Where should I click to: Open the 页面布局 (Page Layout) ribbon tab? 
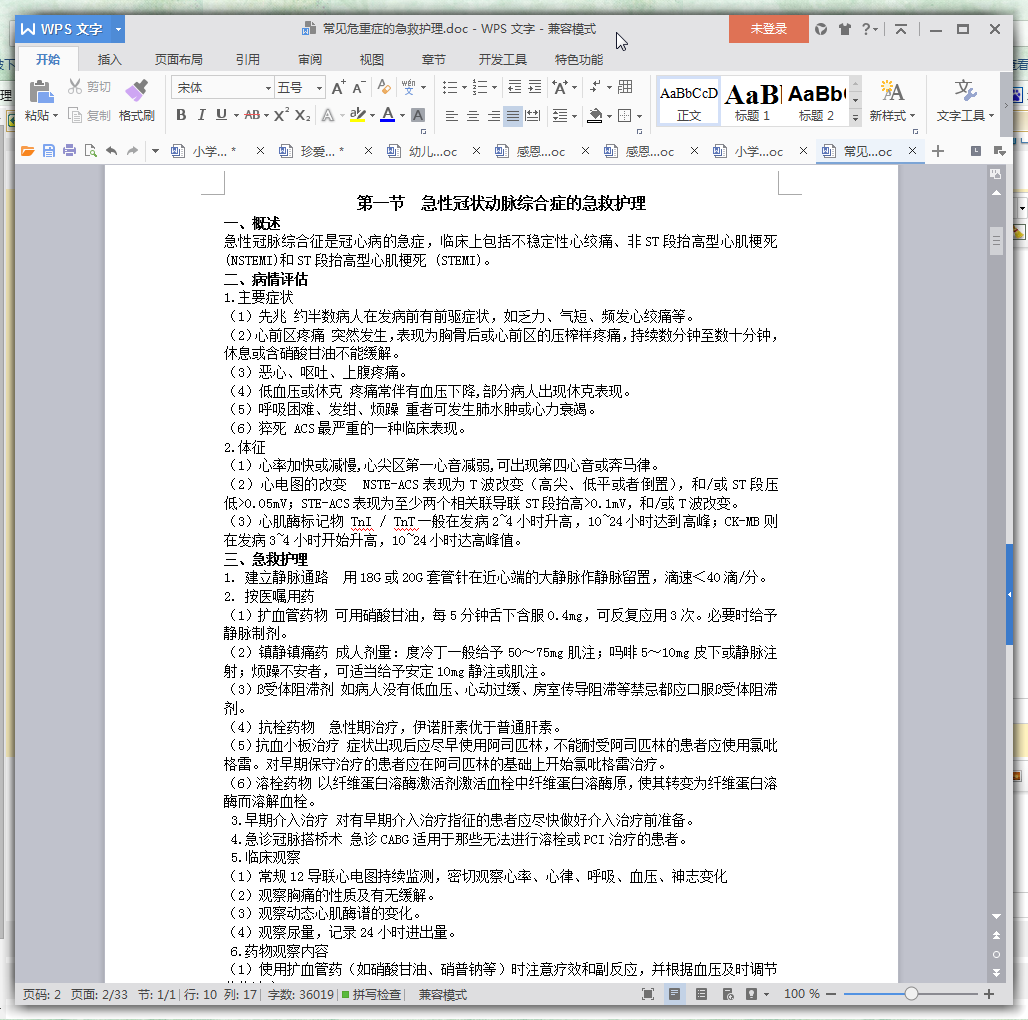(178, 59)
